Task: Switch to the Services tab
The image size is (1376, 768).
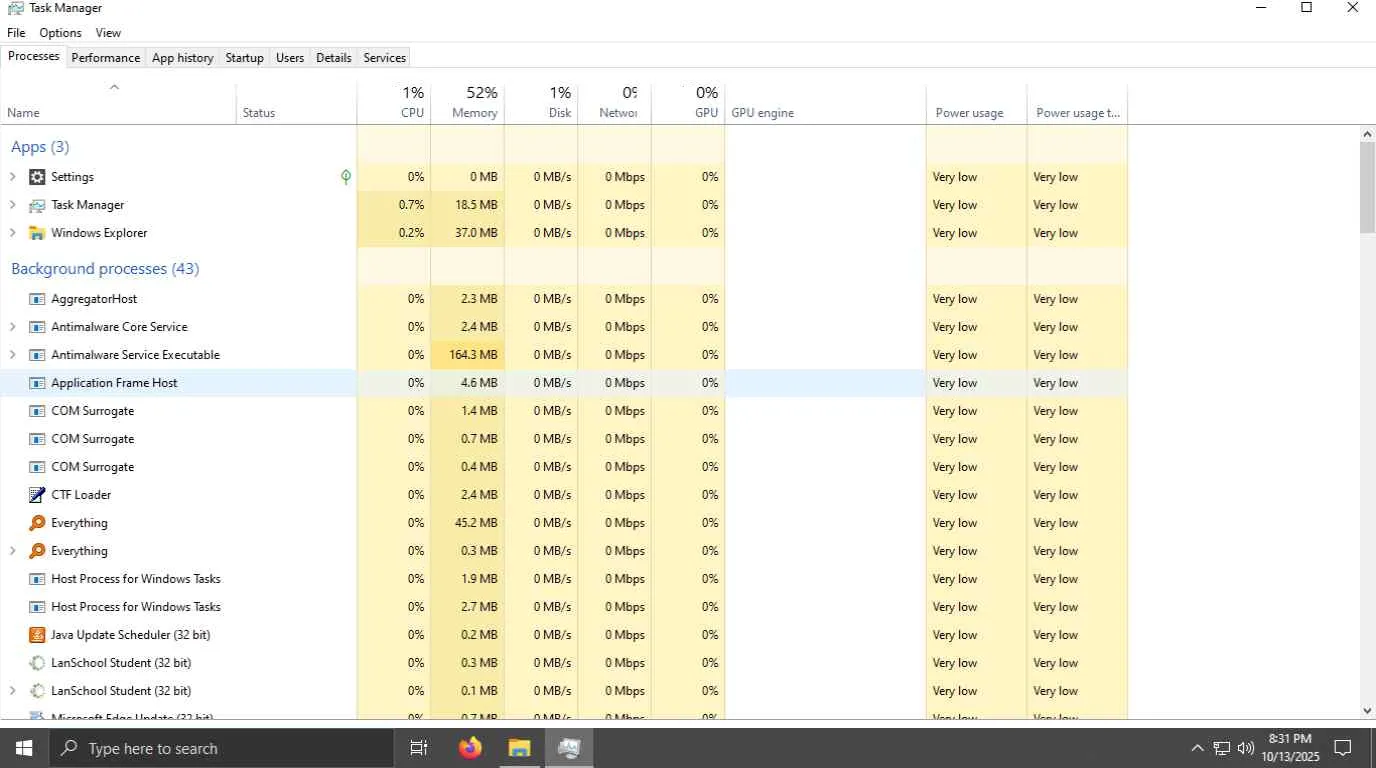Action: coord(384,58)
